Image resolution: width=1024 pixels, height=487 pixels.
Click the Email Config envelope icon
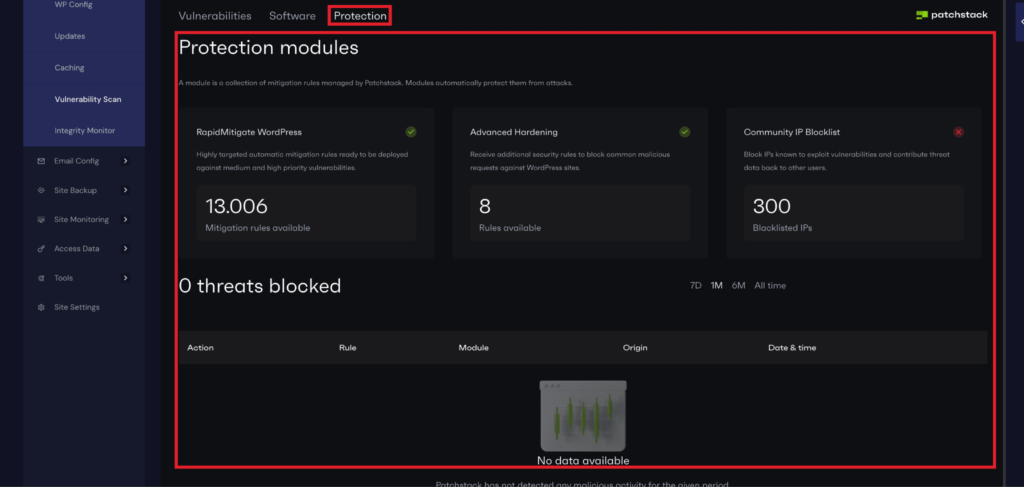(41, 161)
